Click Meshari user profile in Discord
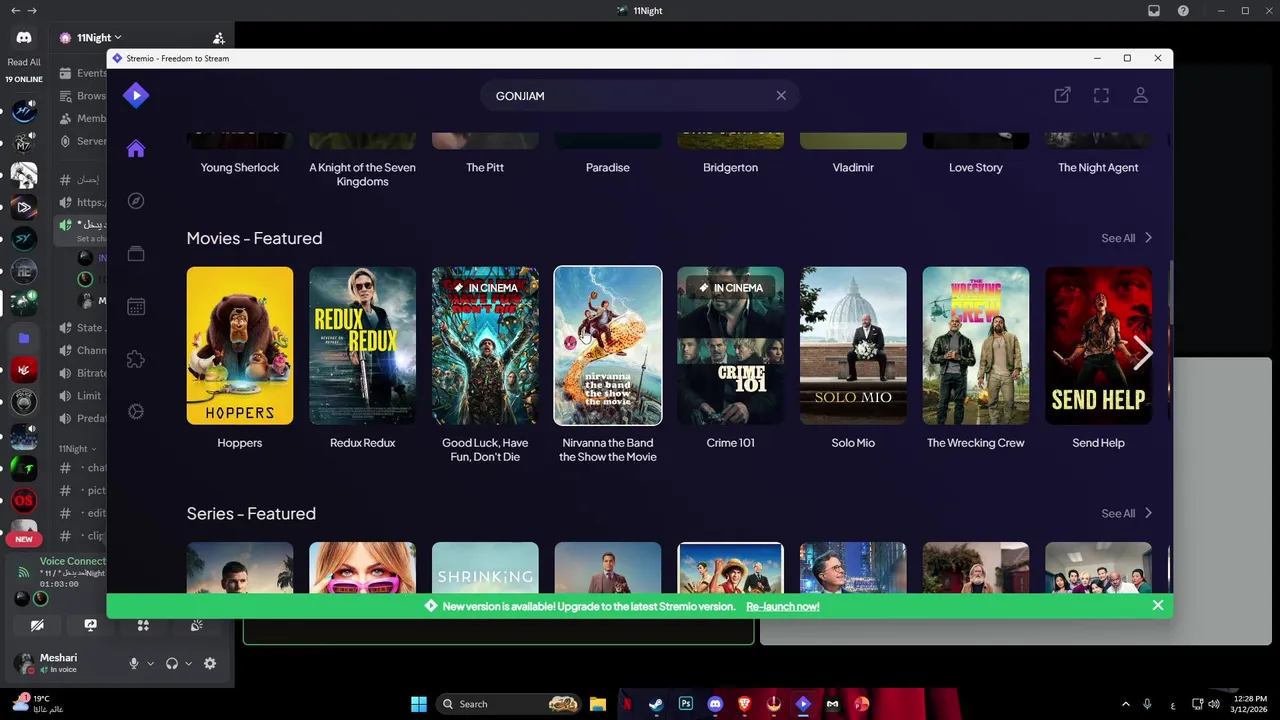Image resolution: width=1280 pixels, height=720 pixels. tap(59, 663)
